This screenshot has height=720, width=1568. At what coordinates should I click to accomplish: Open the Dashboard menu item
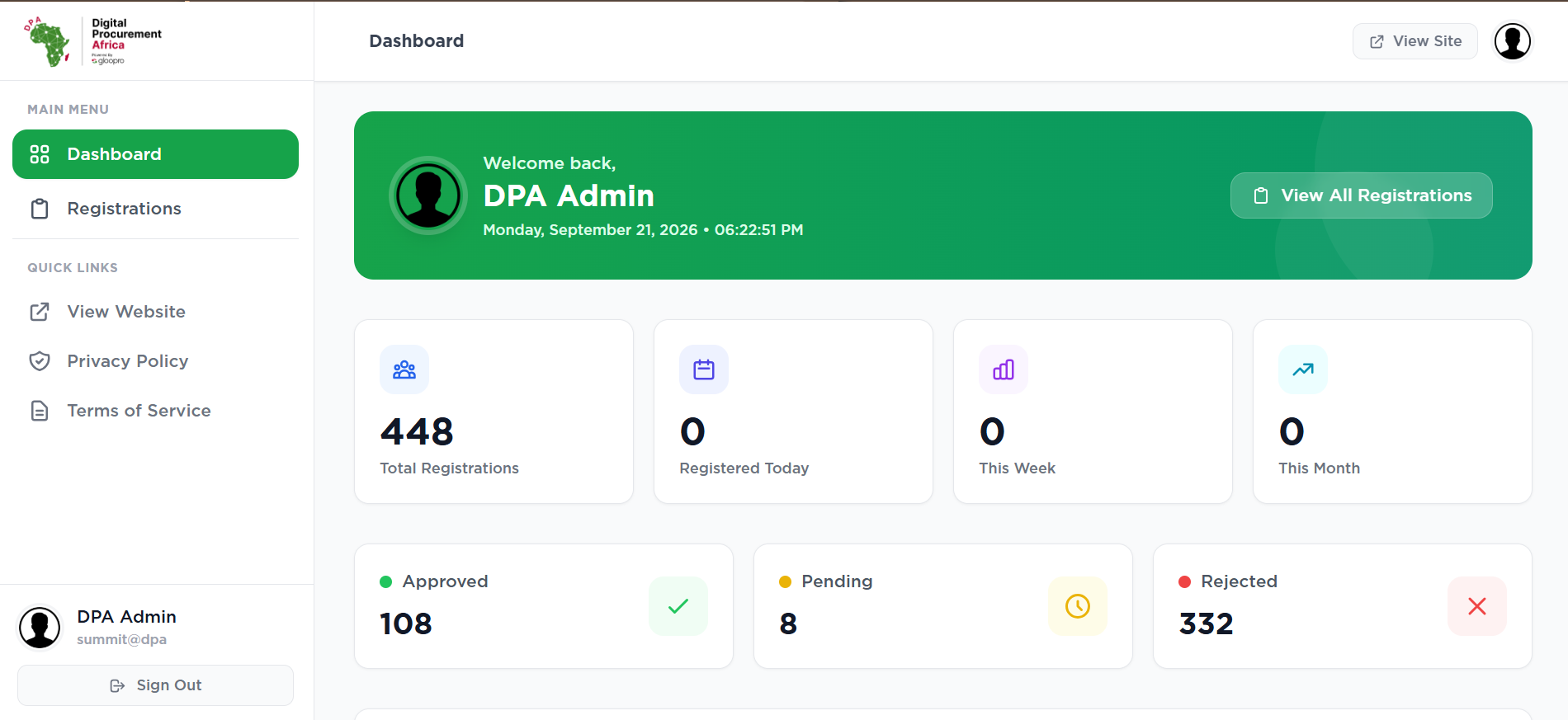click(155, 154)
